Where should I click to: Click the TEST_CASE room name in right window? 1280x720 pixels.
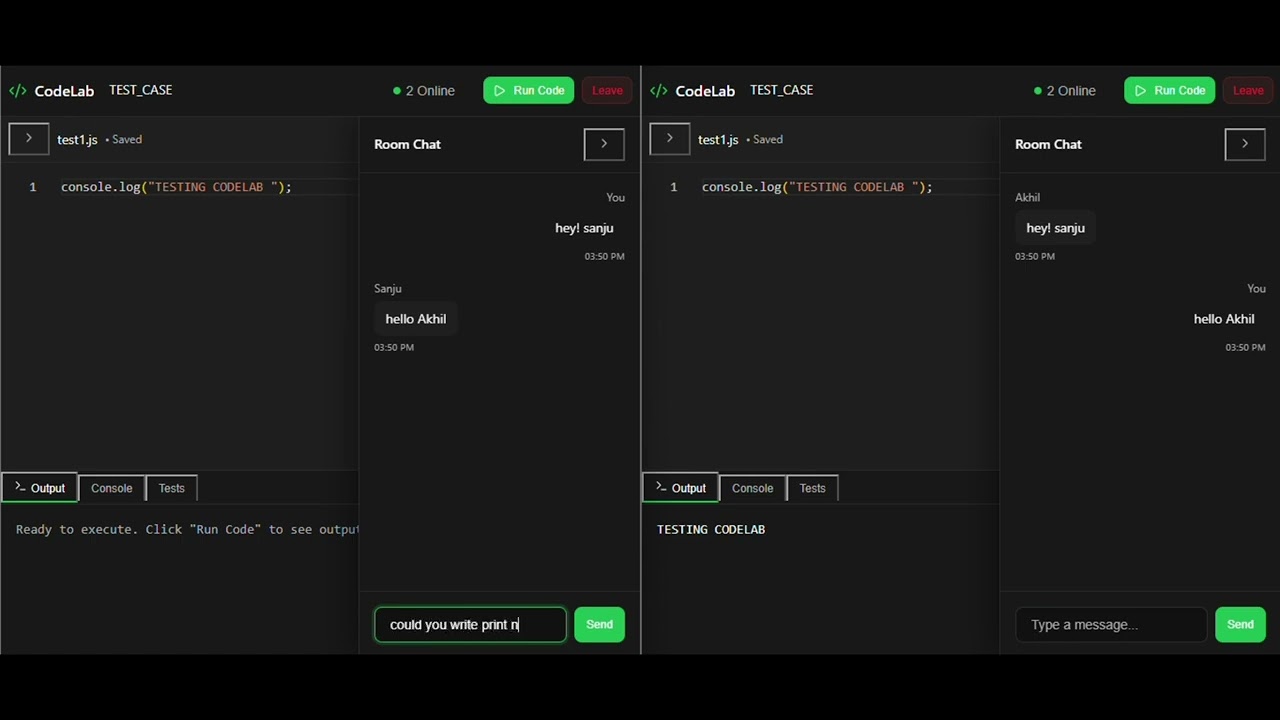point(782,90)
